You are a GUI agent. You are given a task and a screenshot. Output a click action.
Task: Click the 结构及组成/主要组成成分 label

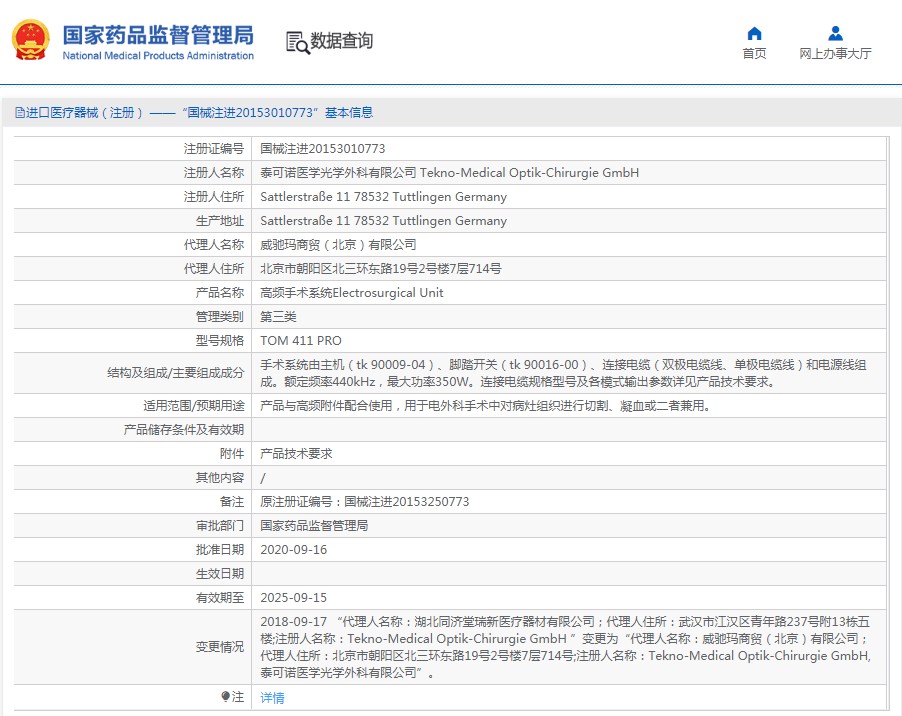[x=175, y=373]
